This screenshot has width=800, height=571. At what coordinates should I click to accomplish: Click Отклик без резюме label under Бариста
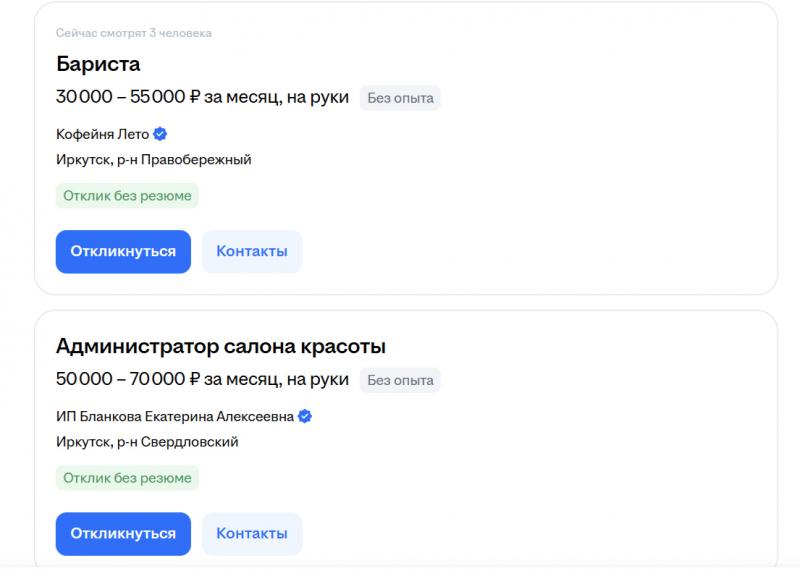pos(127,196)
